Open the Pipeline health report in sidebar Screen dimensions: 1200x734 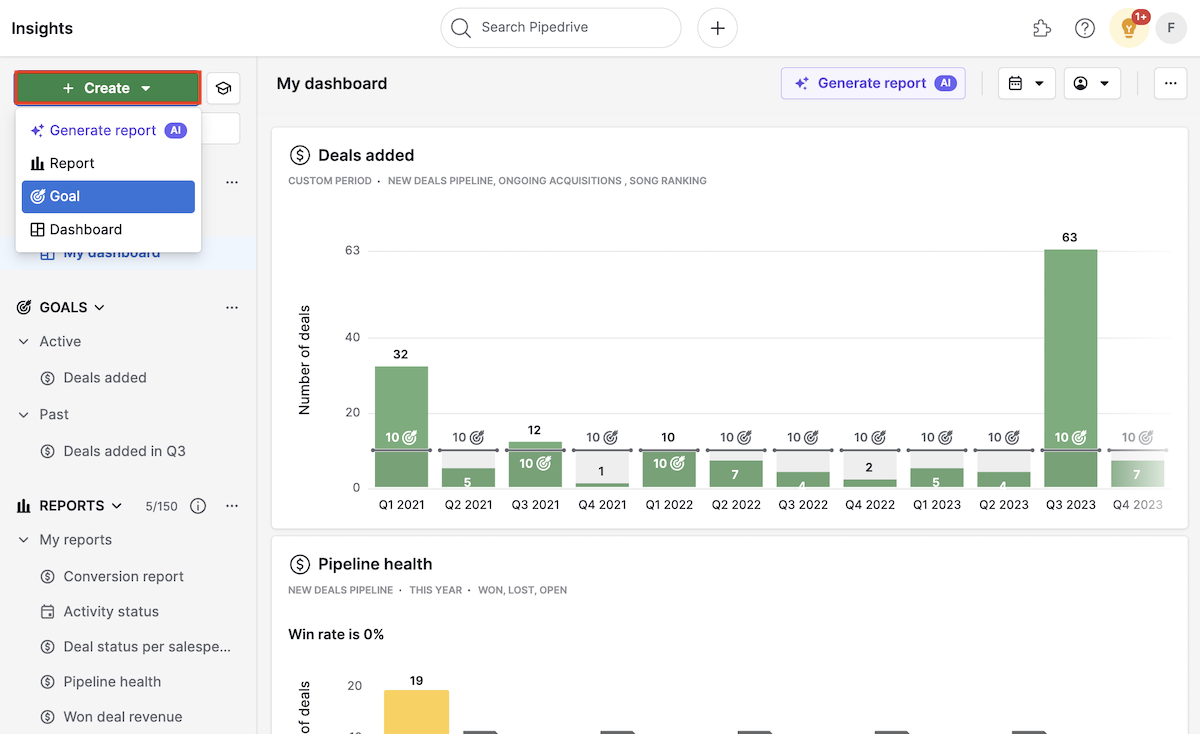pyautogui.click(x=112, y=681)
